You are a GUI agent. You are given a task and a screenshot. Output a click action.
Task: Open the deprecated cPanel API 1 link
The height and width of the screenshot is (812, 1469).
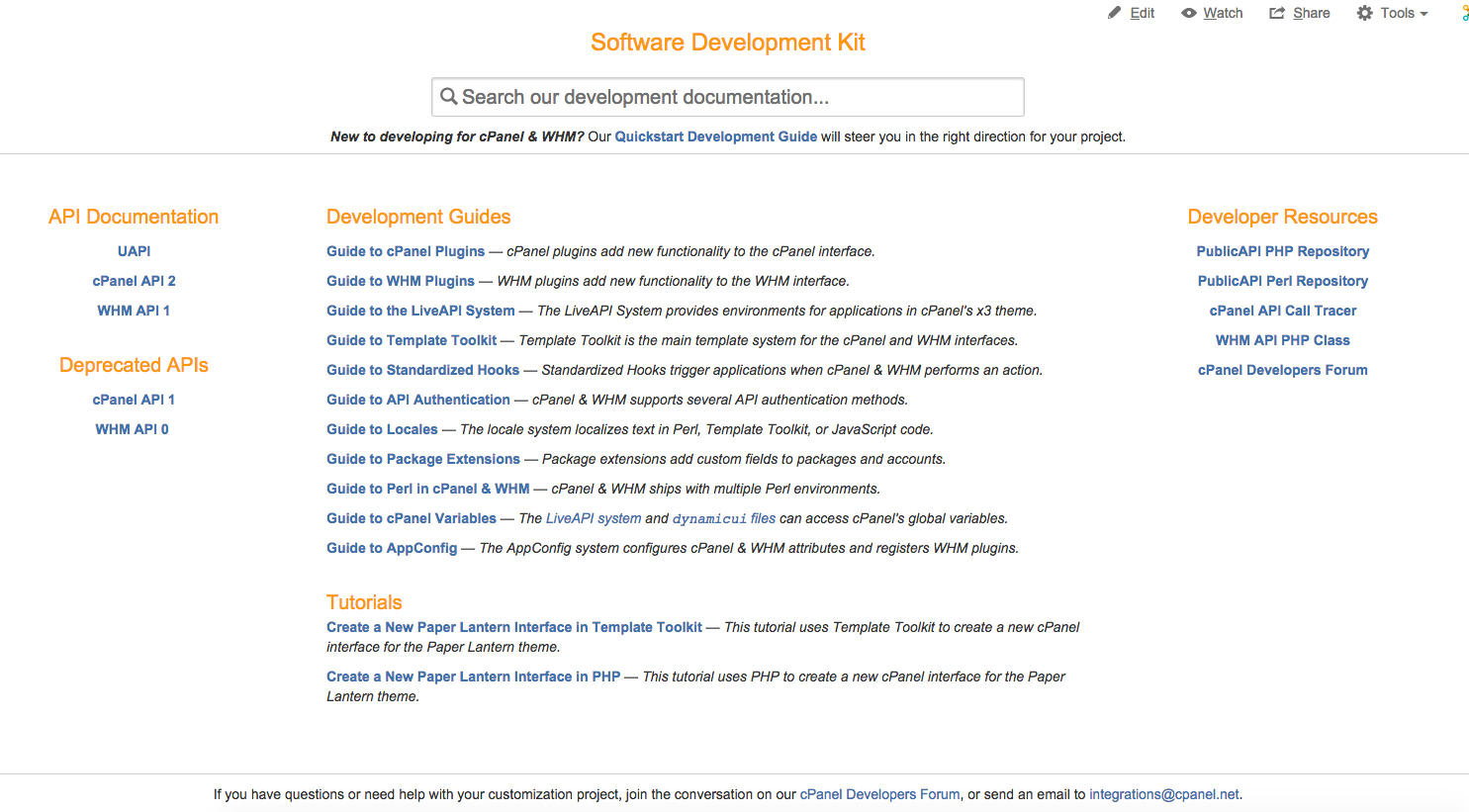click(x=134, y=400)
